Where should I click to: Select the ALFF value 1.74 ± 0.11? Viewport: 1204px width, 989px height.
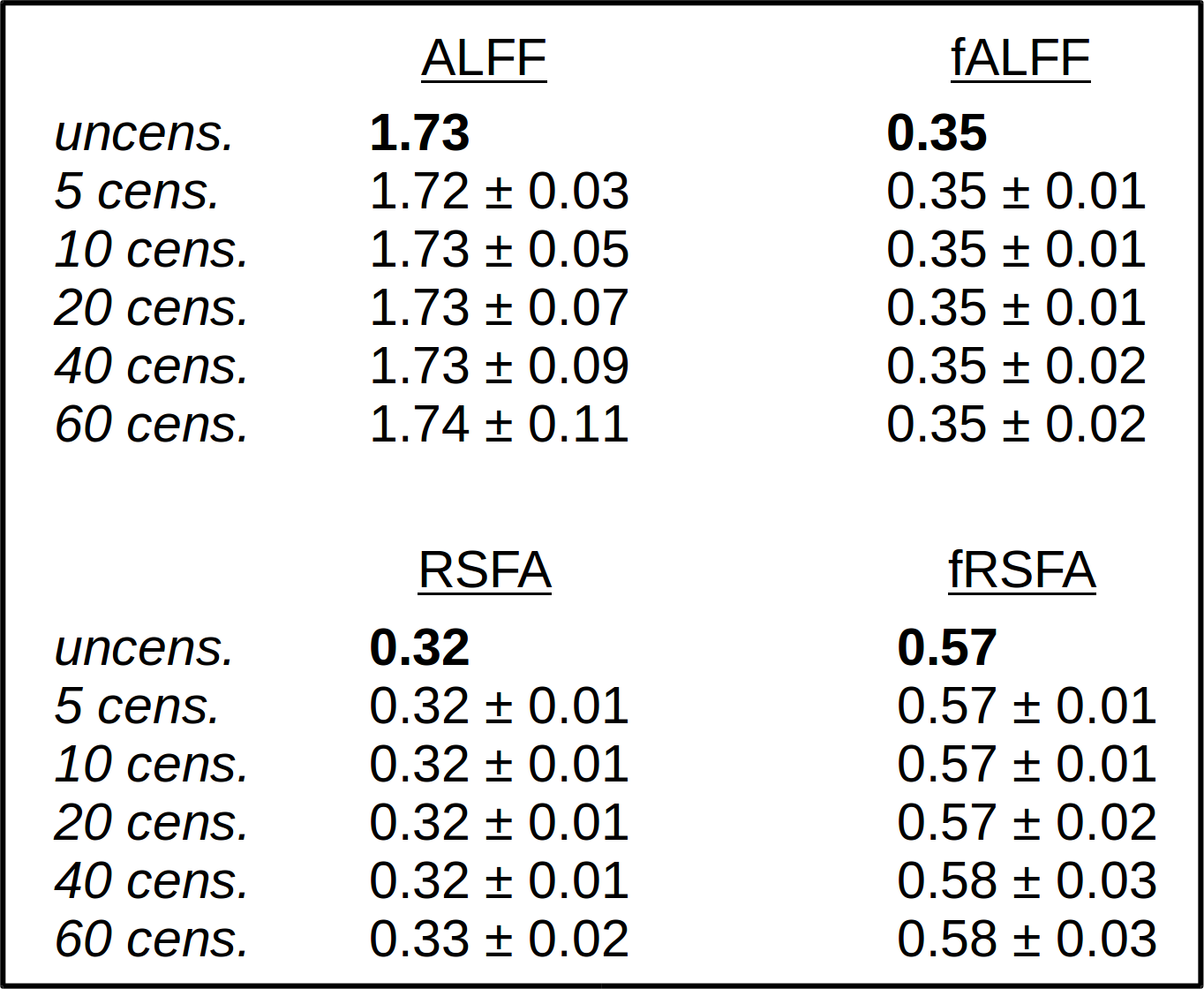[x=499, y=425]
